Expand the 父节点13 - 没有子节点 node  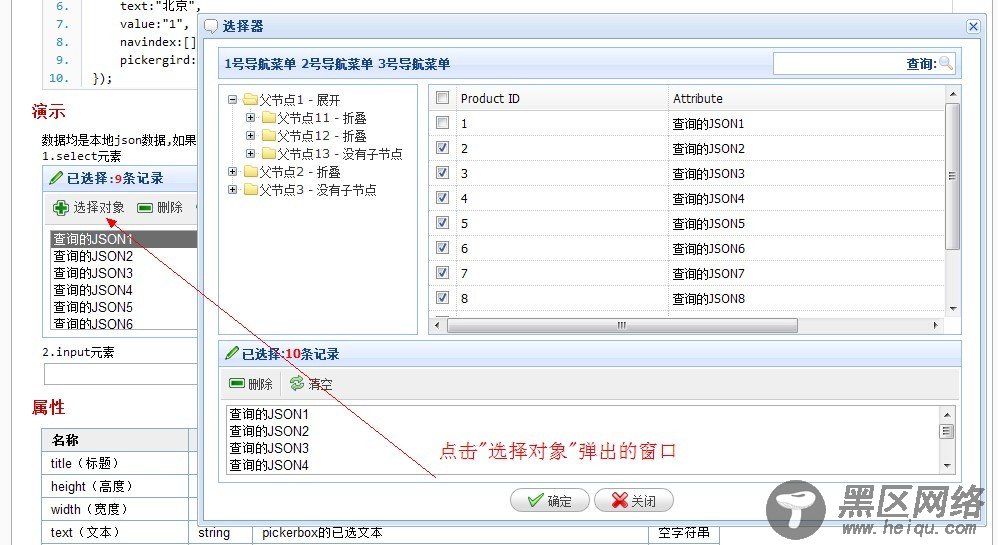250,153
